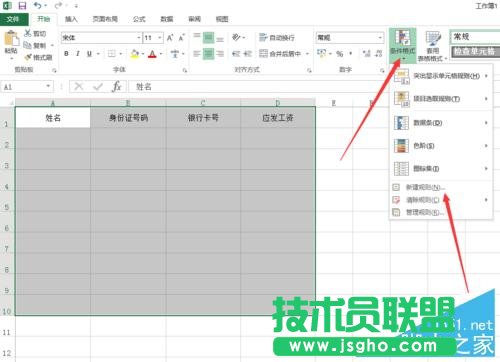Apply percent style (%)
Viewport: 500px width, 362px height.
tap(339, 53)
